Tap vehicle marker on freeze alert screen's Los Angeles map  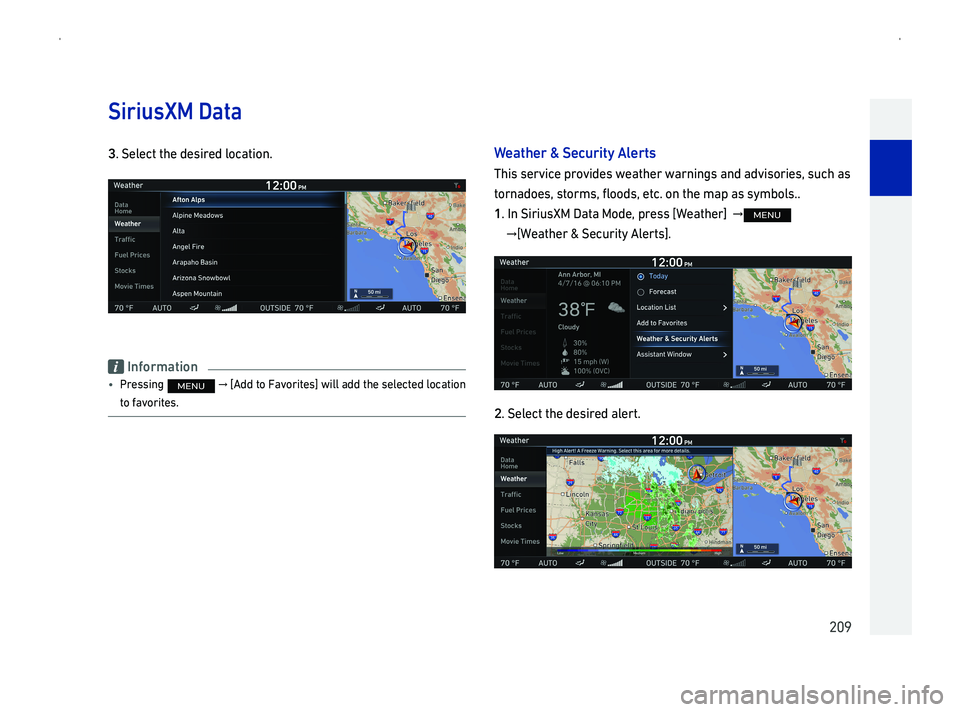tap(793, 501)
